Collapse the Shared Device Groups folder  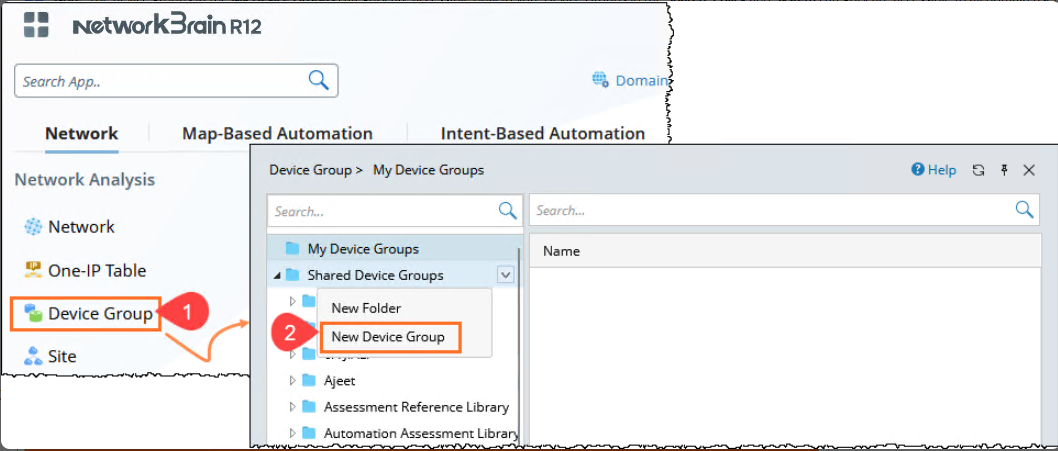[x=275, y=275]
